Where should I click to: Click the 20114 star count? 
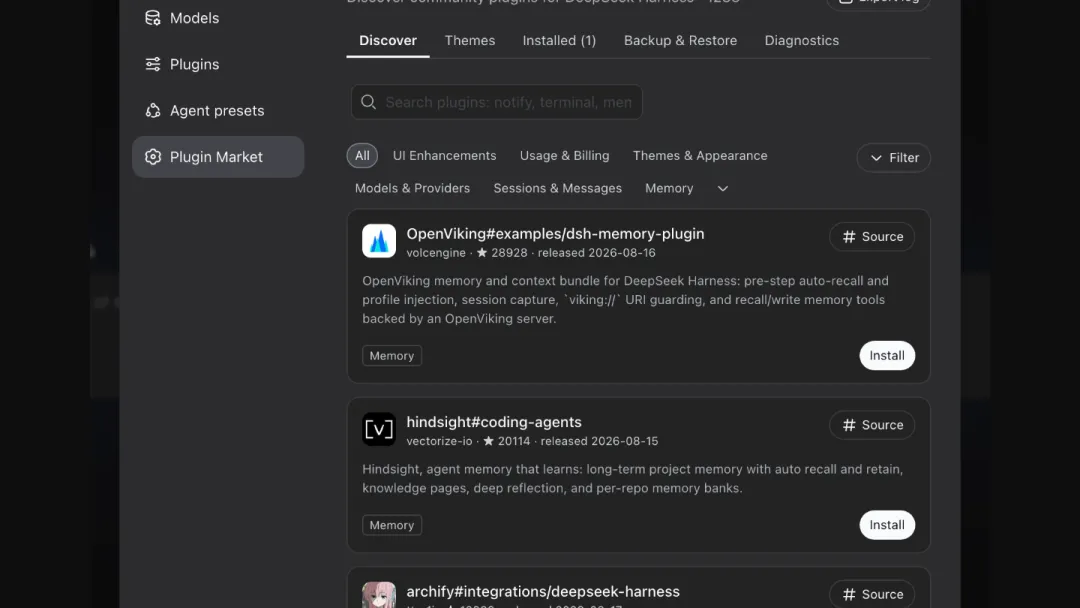click(506, 441)
